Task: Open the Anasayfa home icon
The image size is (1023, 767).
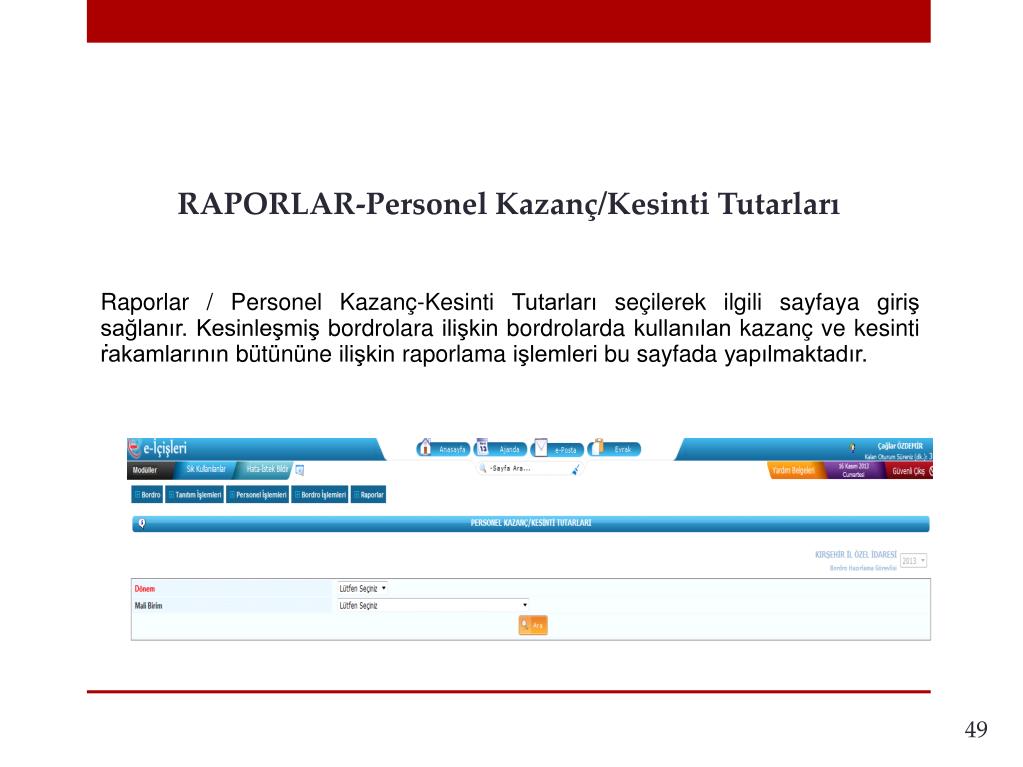Action: coord(425,447)
